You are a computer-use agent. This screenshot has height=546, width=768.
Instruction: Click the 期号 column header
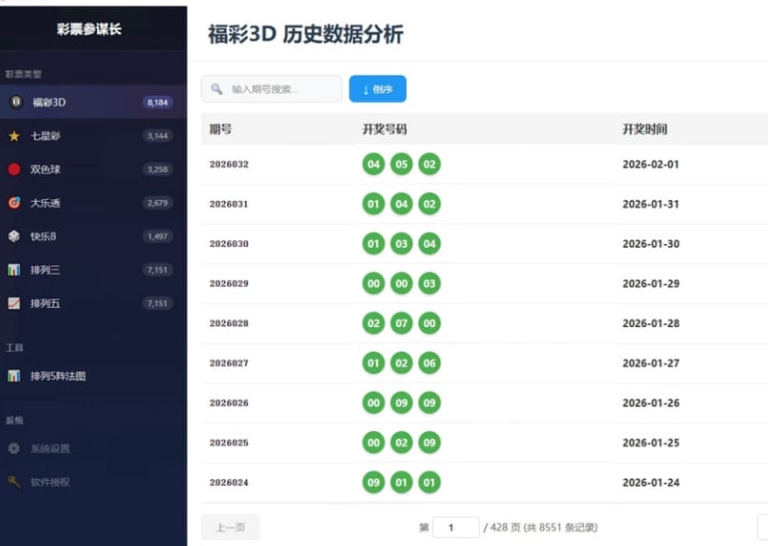[x=221, y=129]
